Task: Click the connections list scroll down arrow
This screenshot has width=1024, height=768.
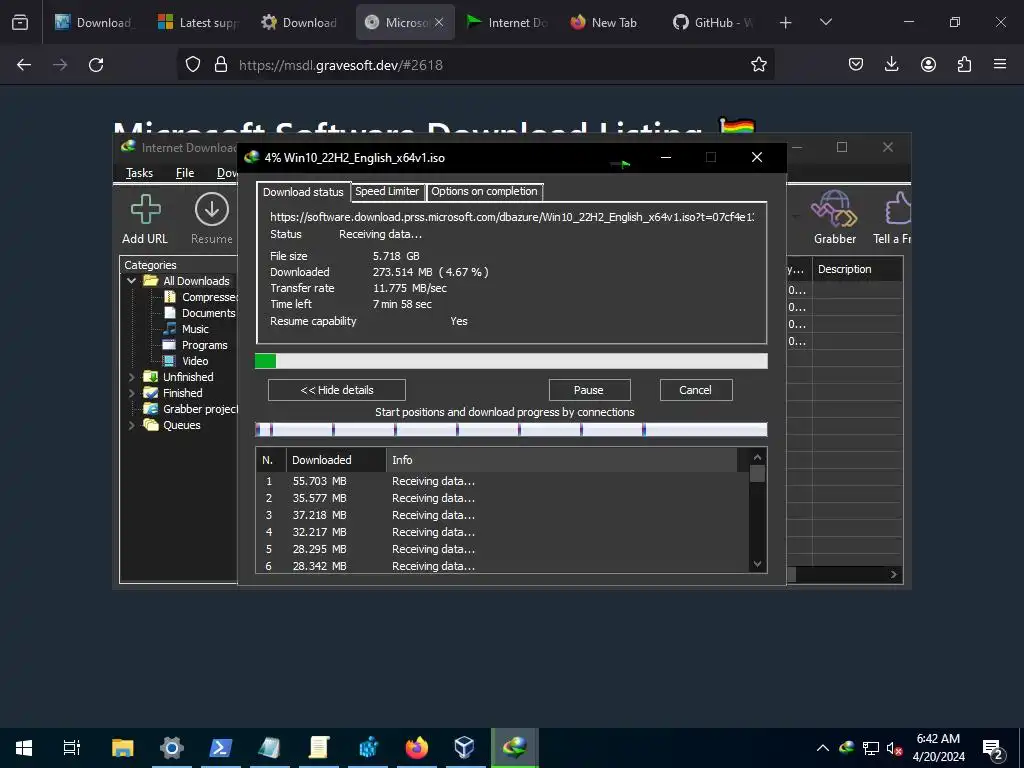Action: pyautogui.click(x=758, y=564)
